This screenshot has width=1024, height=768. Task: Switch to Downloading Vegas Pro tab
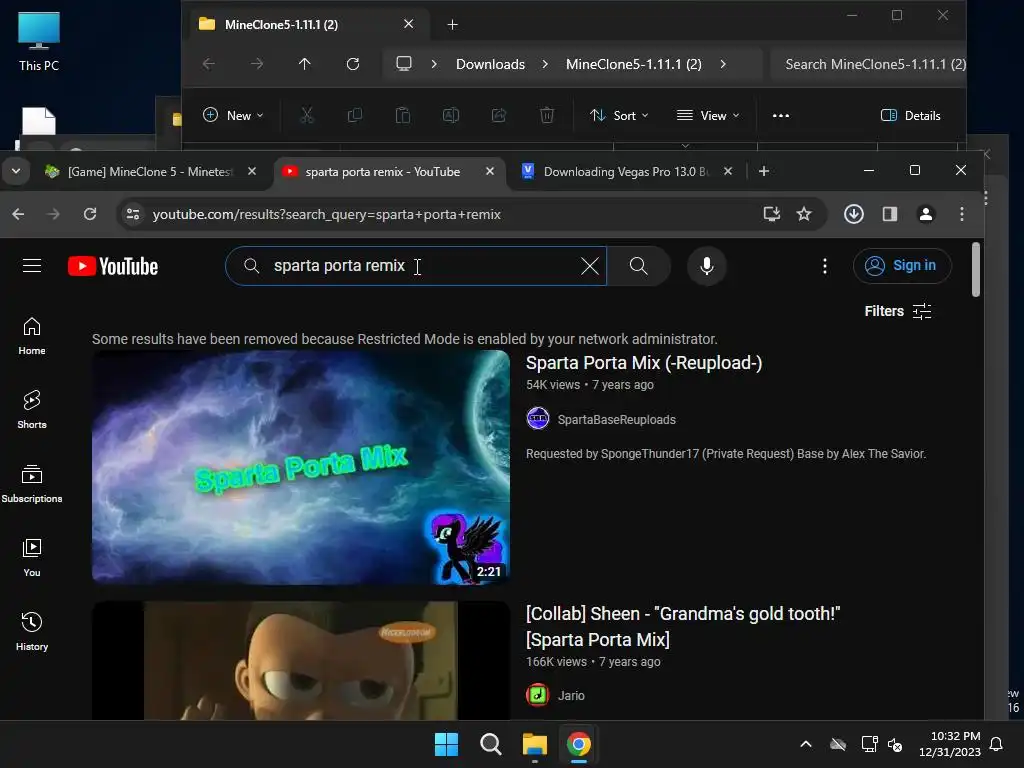pos(626,172)
